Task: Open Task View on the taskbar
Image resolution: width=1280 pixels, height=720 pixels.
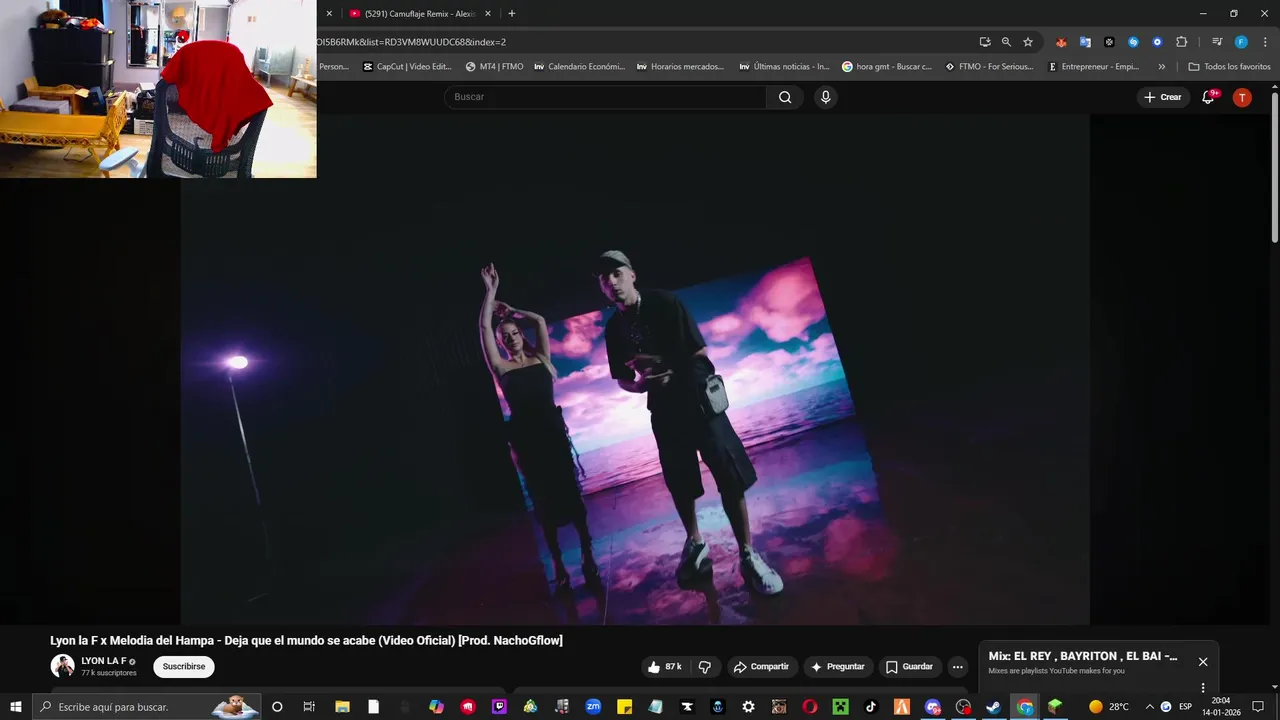Action: [x=309, y=707]
